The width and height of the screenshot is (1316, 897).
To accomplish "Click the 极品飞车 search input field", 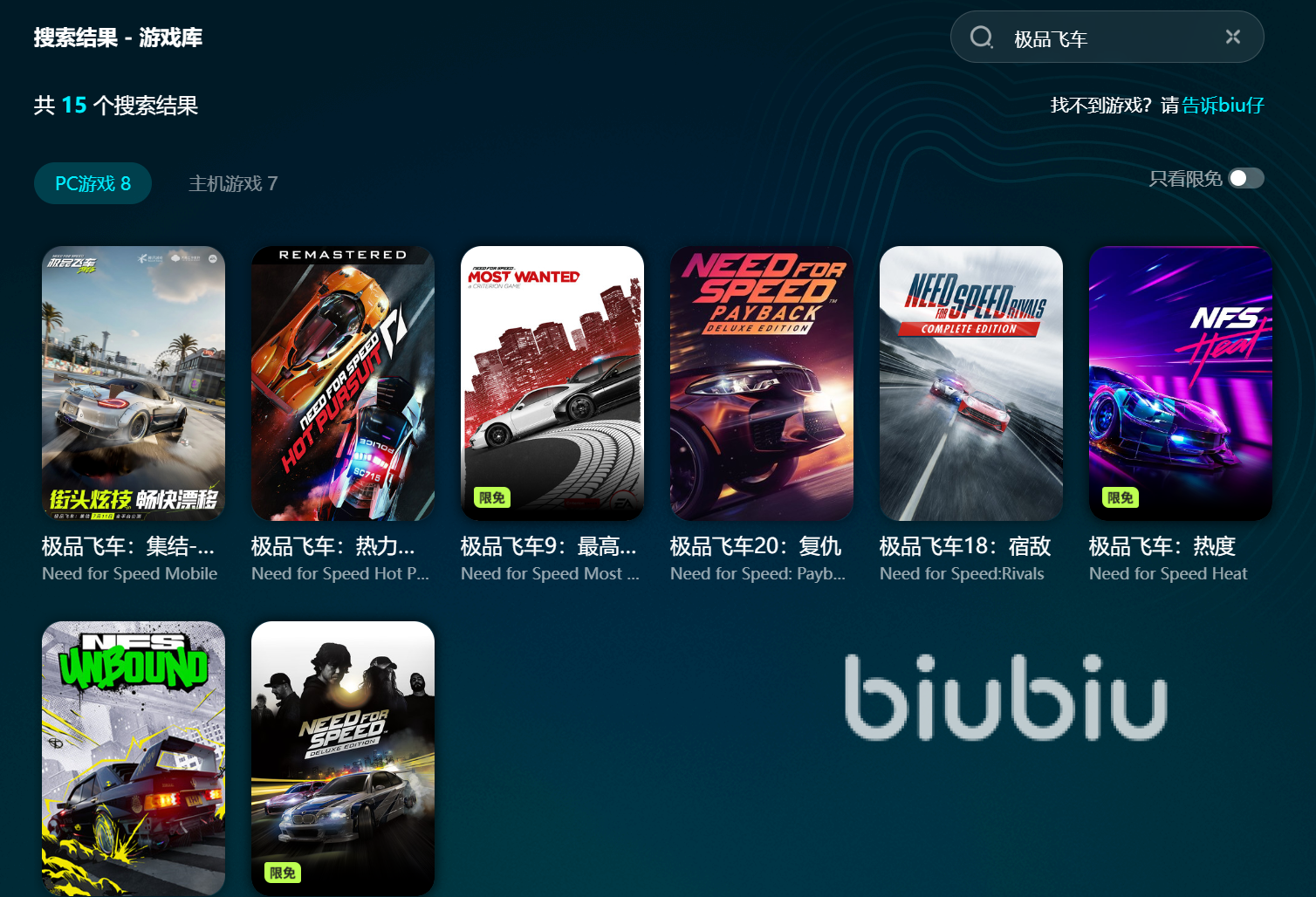I will pos(1108,38).
